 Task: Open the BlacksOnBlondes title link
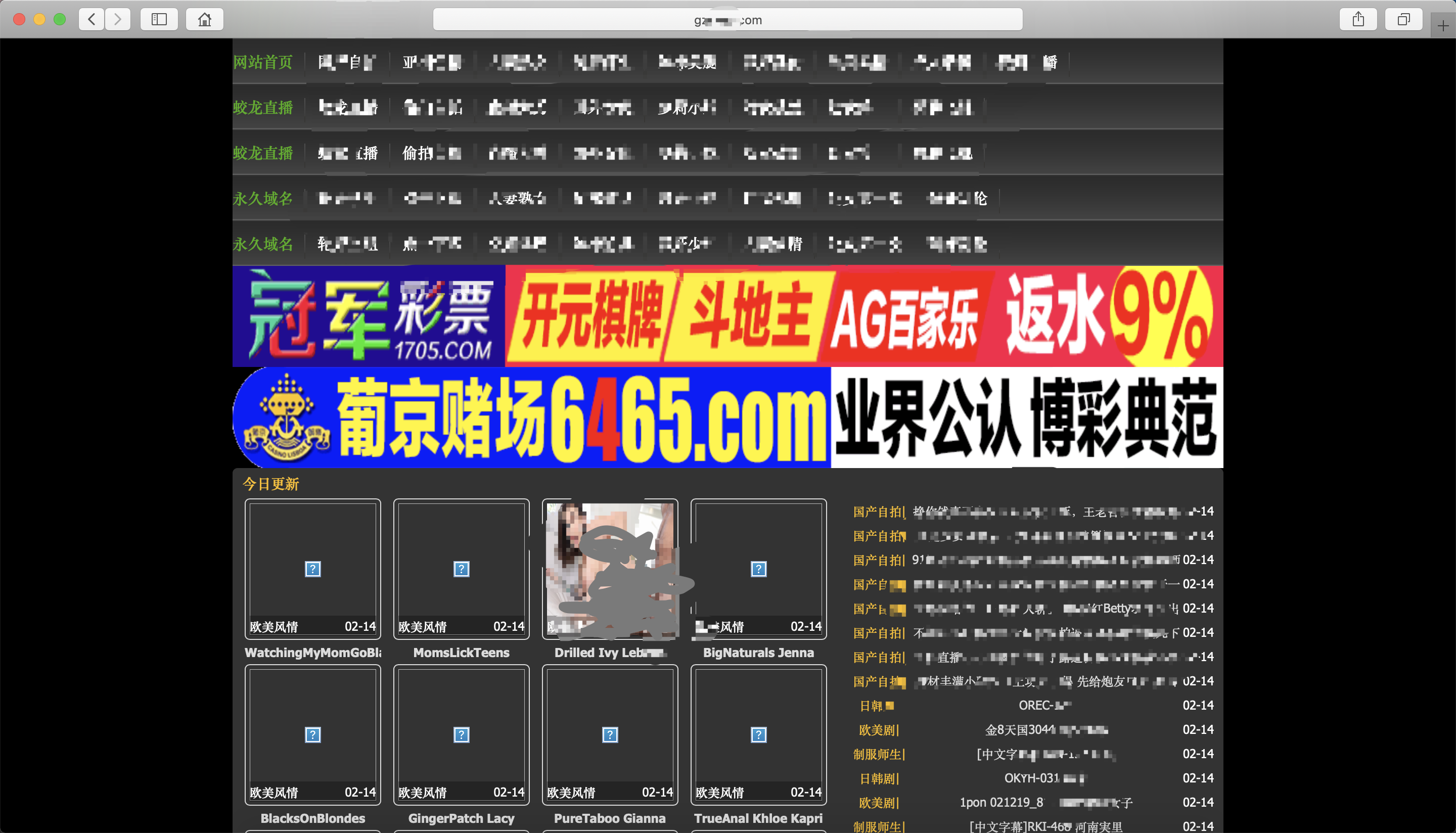point(313,819)
